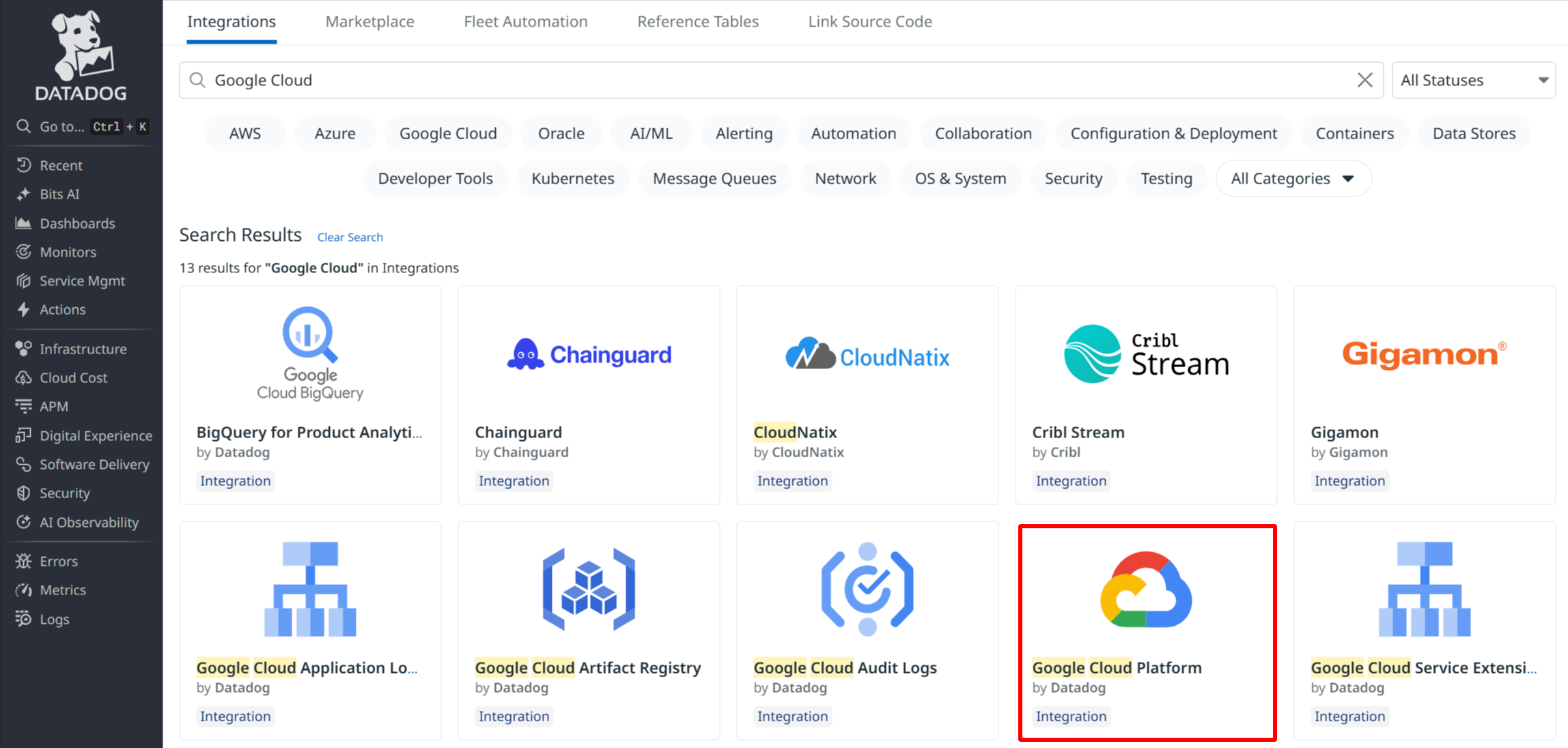This screenshot has width=1568, height=748.
Task: Click the Clear Search link
Action: (350, 237)
